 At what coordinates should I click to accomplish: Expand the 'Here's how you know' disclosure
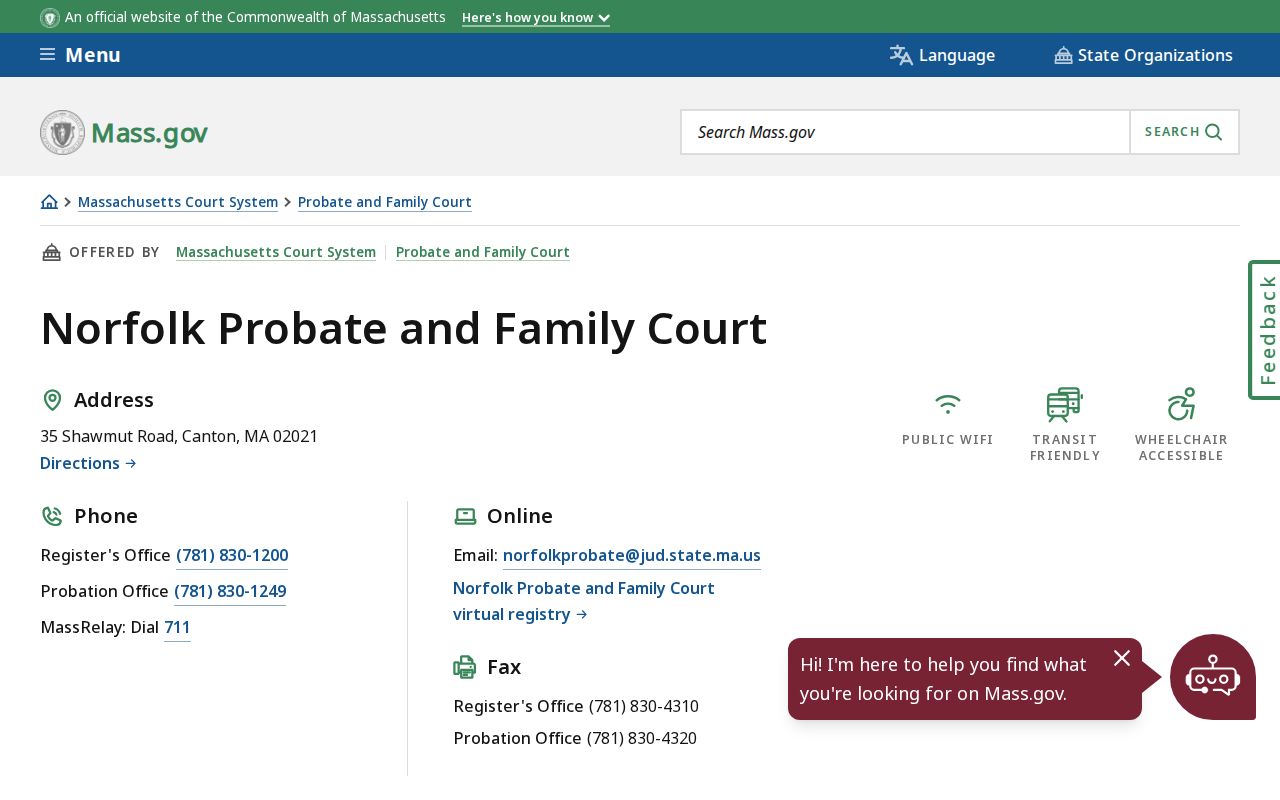pyautogui.click(x=536, y=17)
